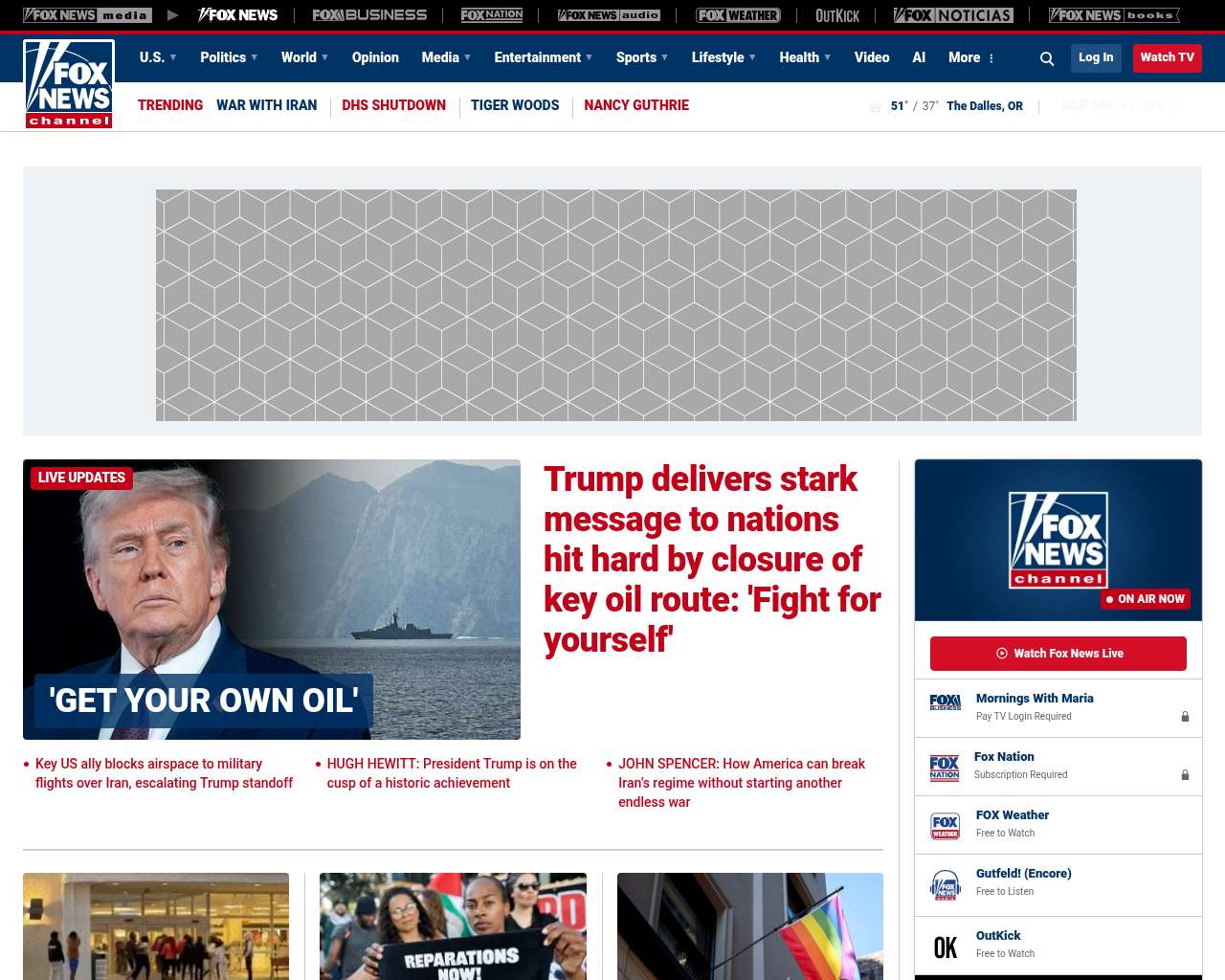Go to OutKick logo in top bar

(x=837, y=15)
